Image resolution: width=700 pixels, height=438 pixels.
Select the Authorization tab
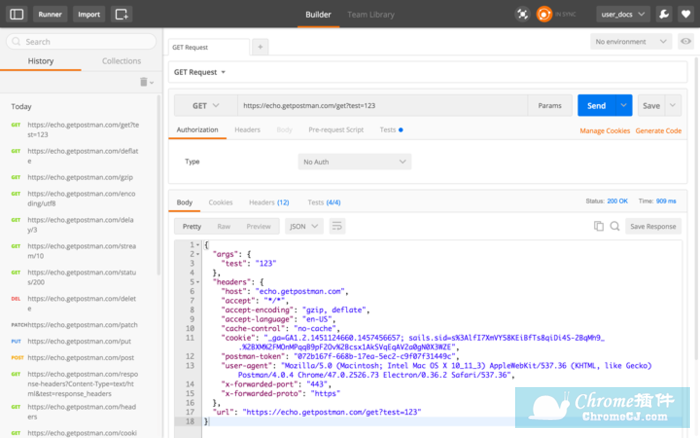197,130
